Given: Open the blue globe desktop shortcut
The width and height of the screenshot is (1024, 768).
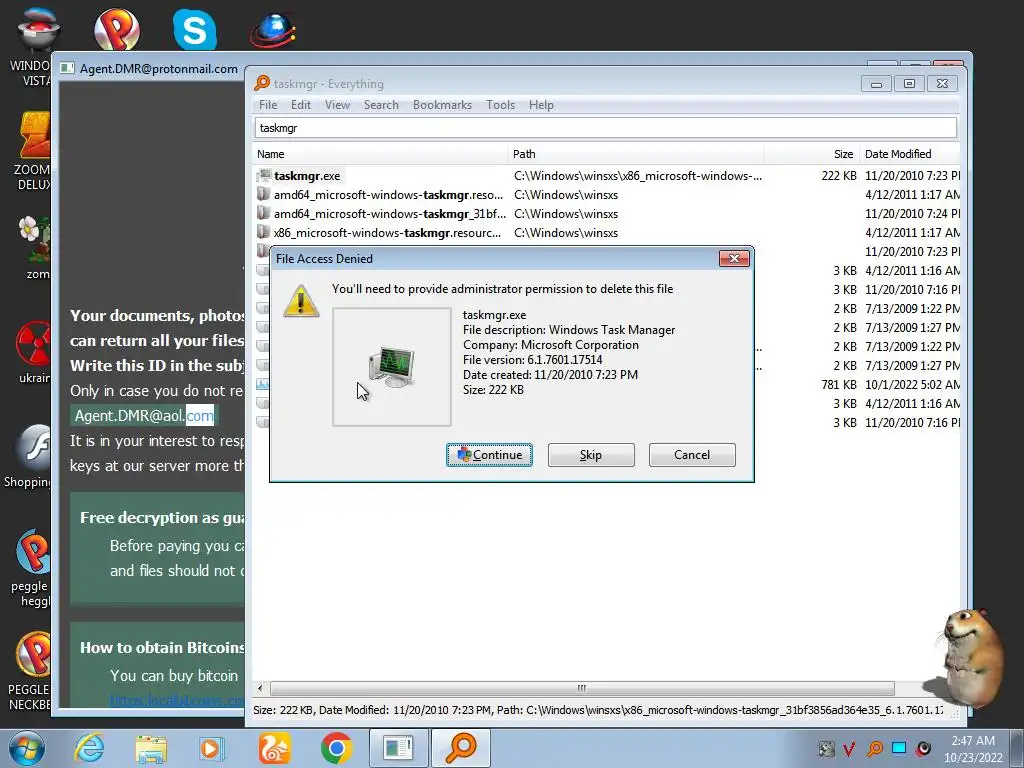Looking at the screenshot, I should (273, 29).
